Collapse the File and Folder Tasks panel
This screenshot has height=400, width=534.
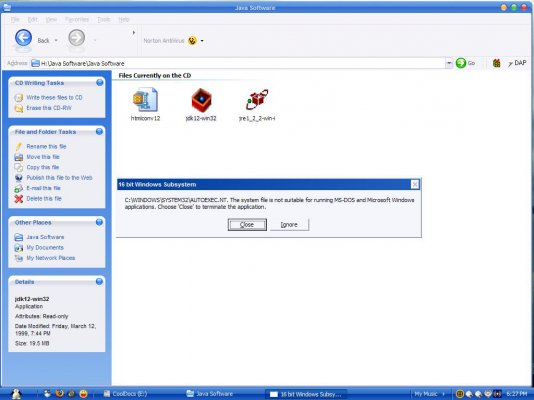click(99, 131)
